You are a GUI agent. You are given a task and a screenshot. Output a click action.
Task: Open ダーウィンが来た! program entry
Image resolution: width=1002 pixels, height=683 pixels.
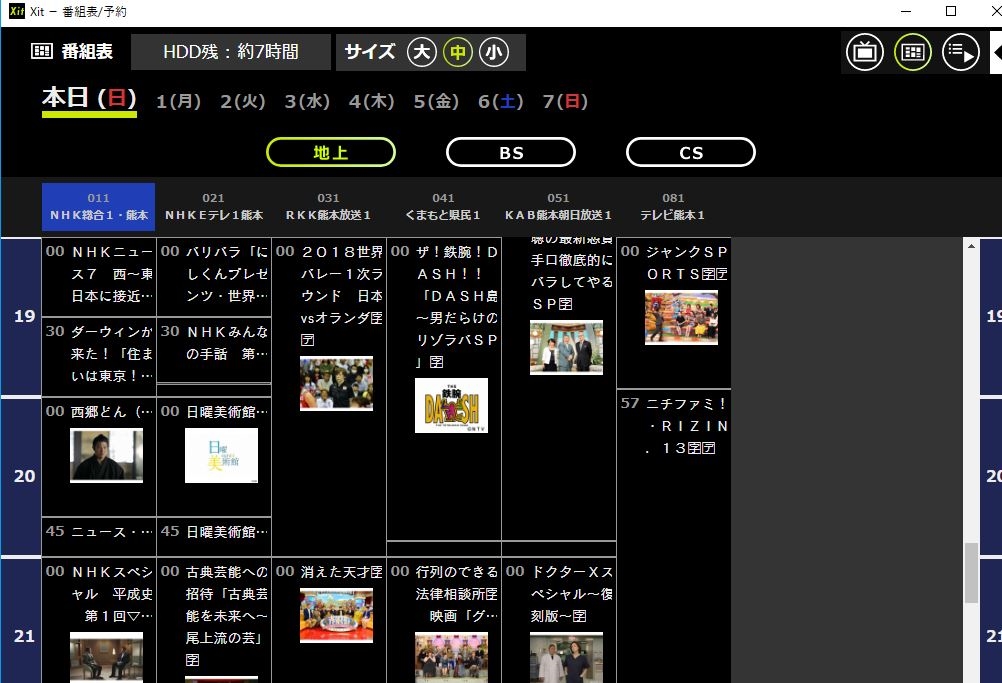coord(99,357)
